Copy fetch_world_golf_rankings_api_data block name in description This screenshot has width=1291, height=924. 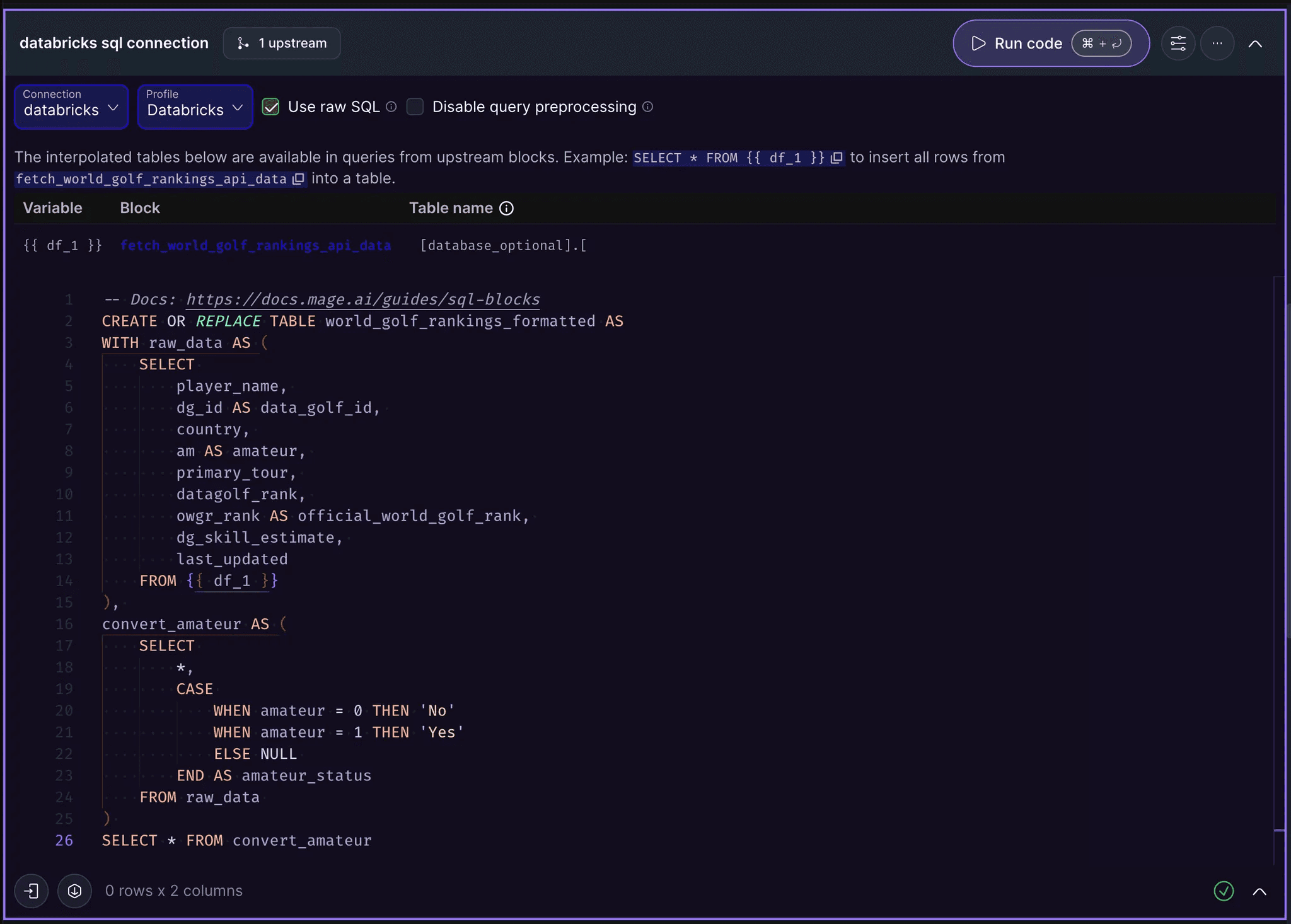[x=298, y=179]
